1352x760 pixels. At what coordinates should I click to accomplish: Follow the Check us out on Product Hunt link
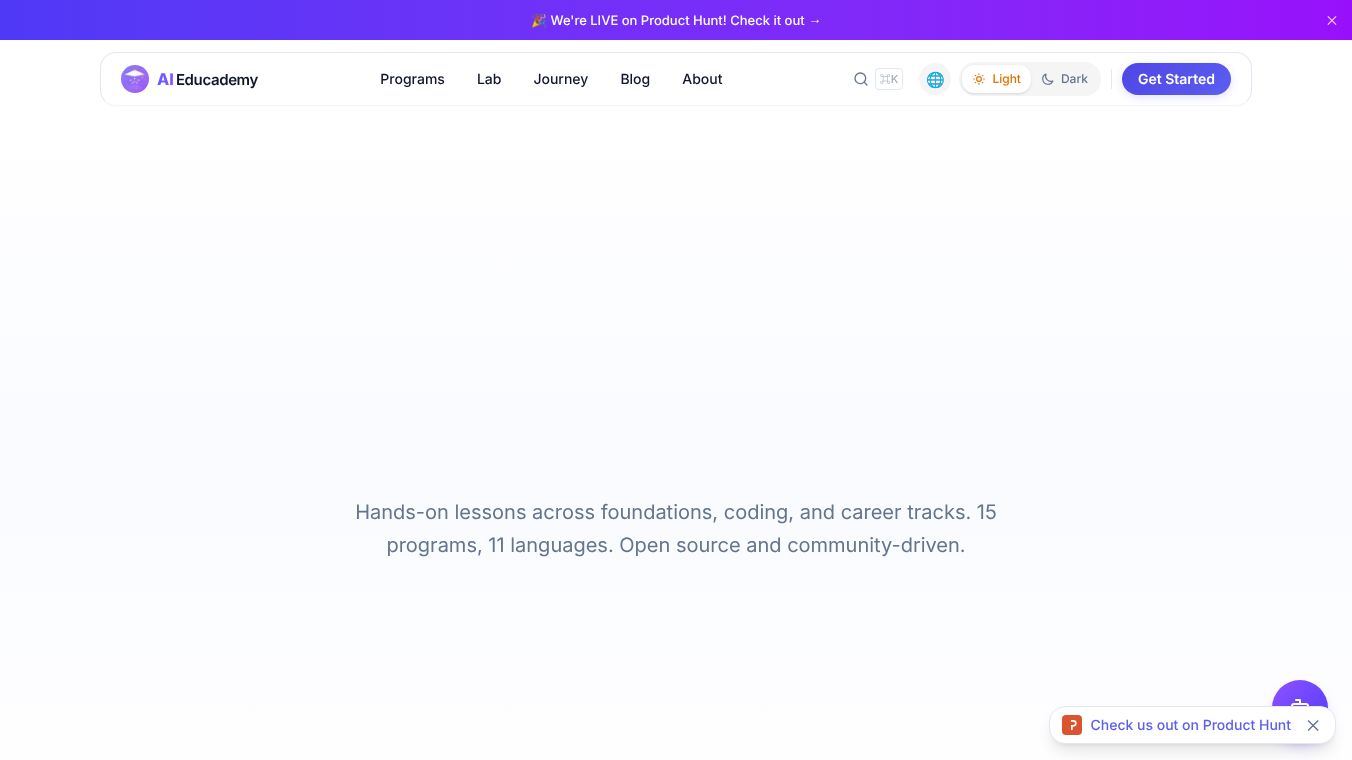1190,725
